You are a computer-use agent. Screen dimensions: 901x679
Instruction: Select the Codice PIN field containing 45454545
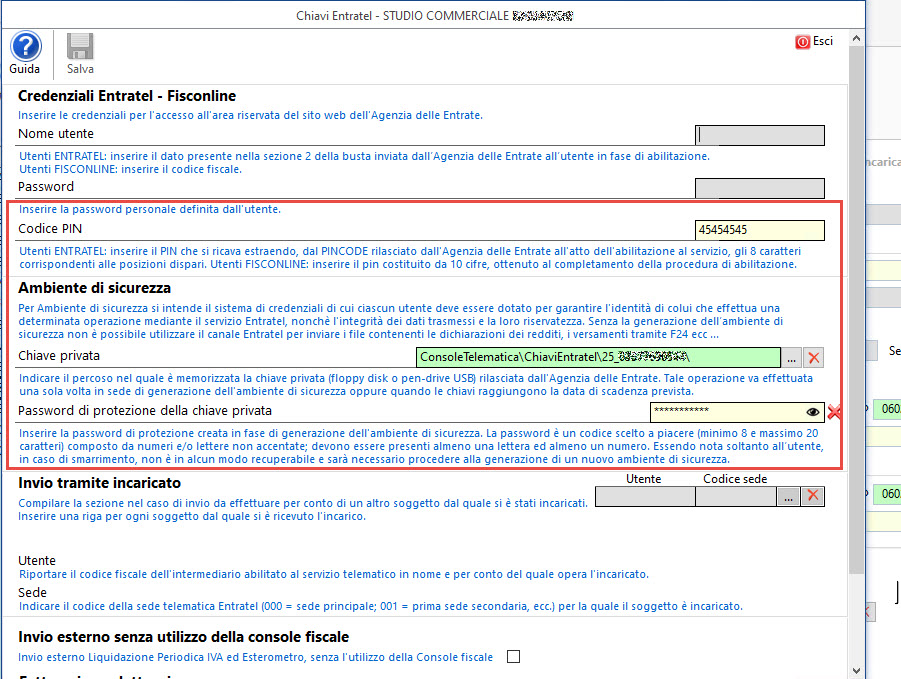coord(760,230)
